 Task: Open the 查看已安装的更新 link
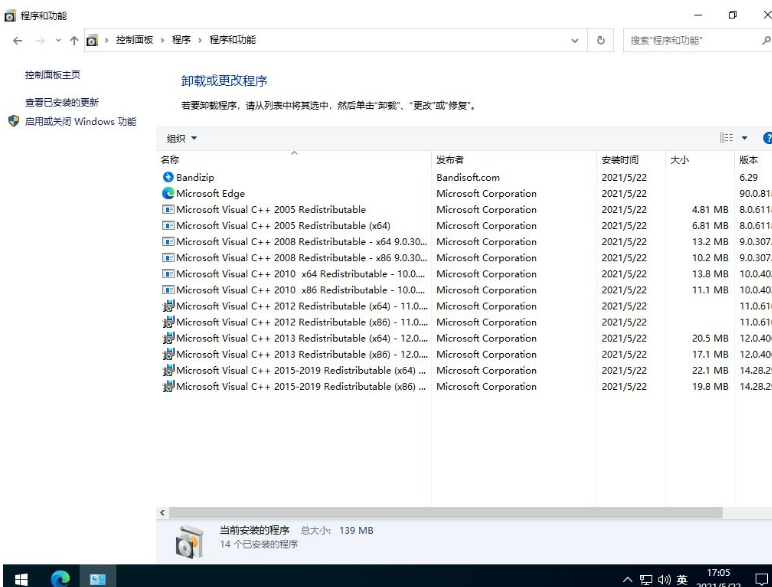[x=62, y=102]
